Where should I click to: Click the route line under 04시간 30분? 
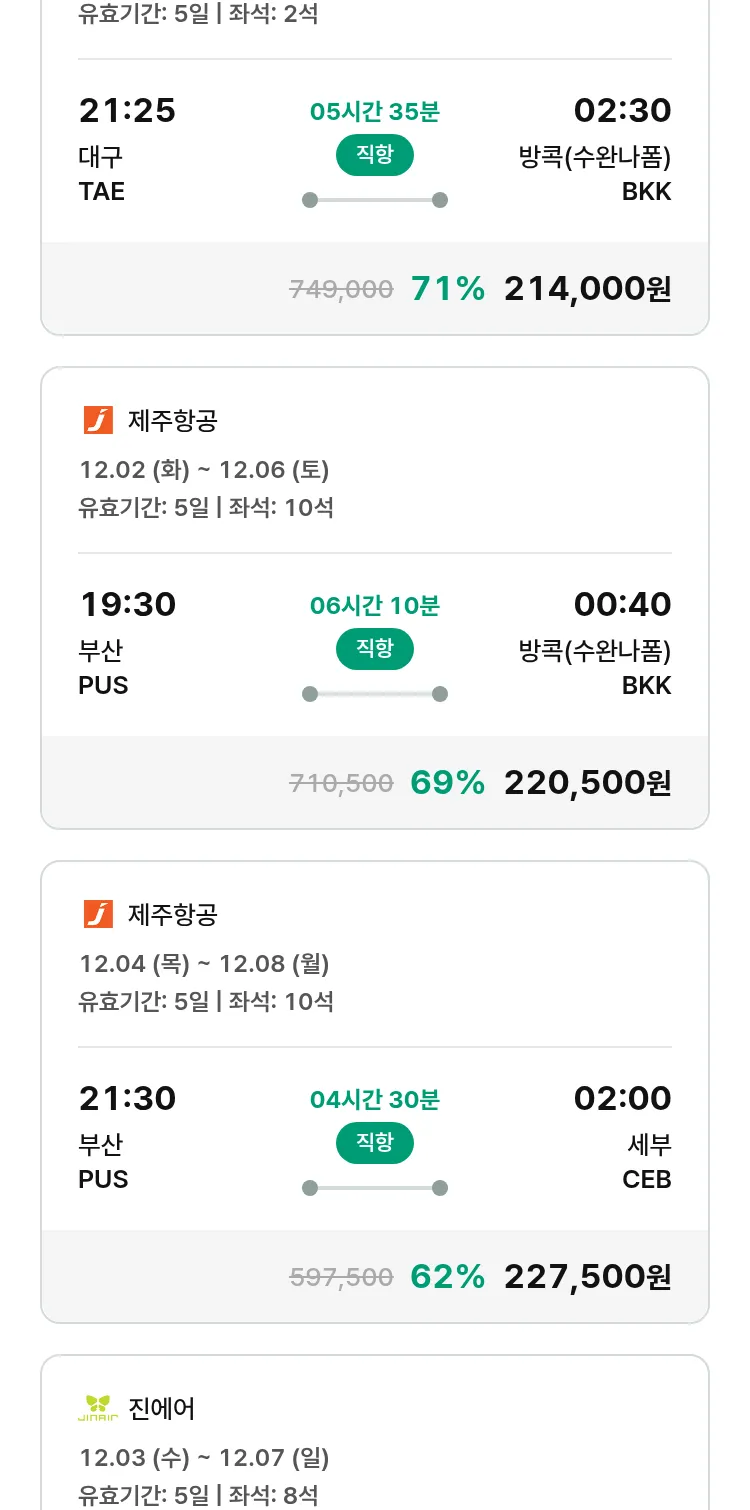374,1188
